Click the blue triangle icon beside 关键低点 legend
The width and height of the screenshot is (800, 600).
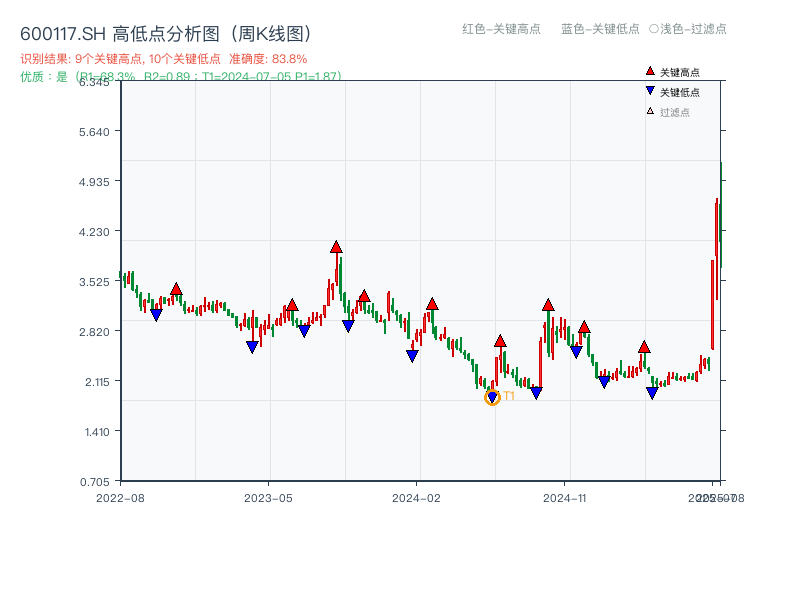click(x=650, y=91)
